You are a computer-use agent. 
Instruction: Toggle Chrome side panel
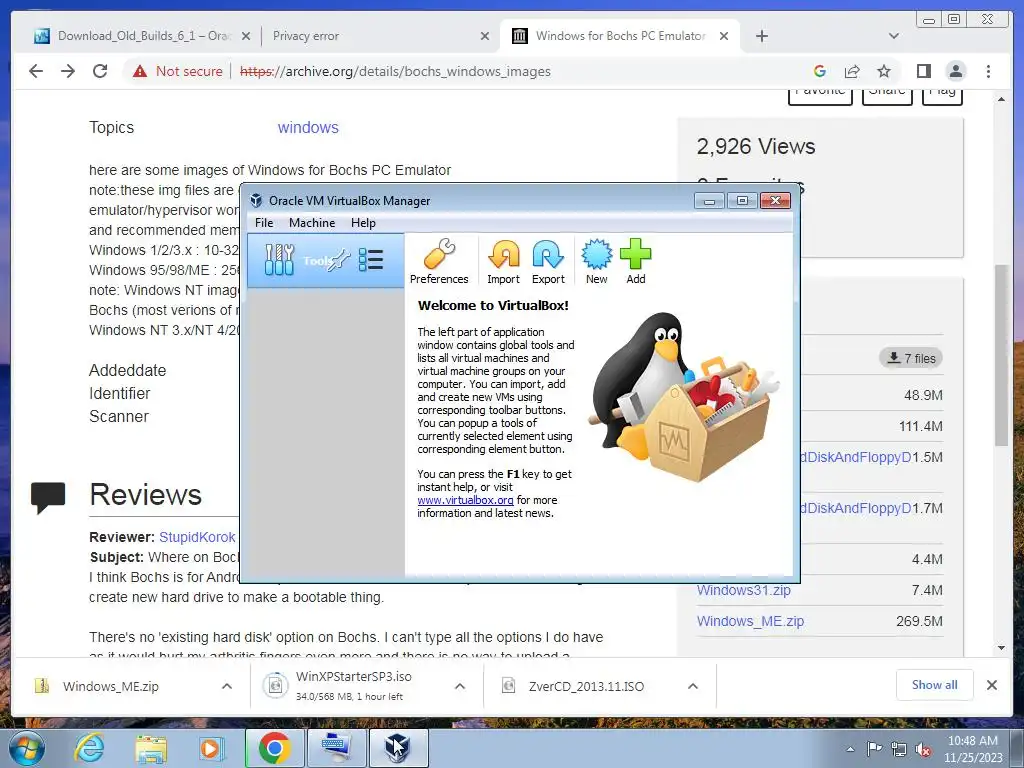(923, 71)
